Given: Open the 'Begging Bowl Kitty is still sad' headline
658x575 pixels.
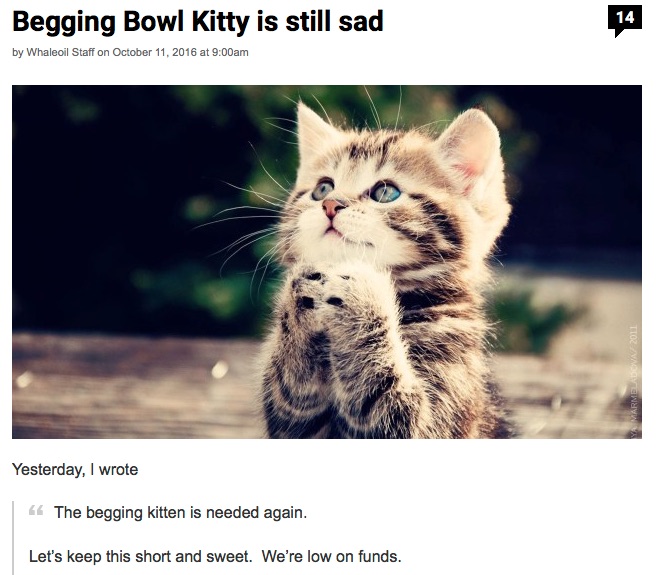Looking at the screenshot, I should [x=198, y=21].
